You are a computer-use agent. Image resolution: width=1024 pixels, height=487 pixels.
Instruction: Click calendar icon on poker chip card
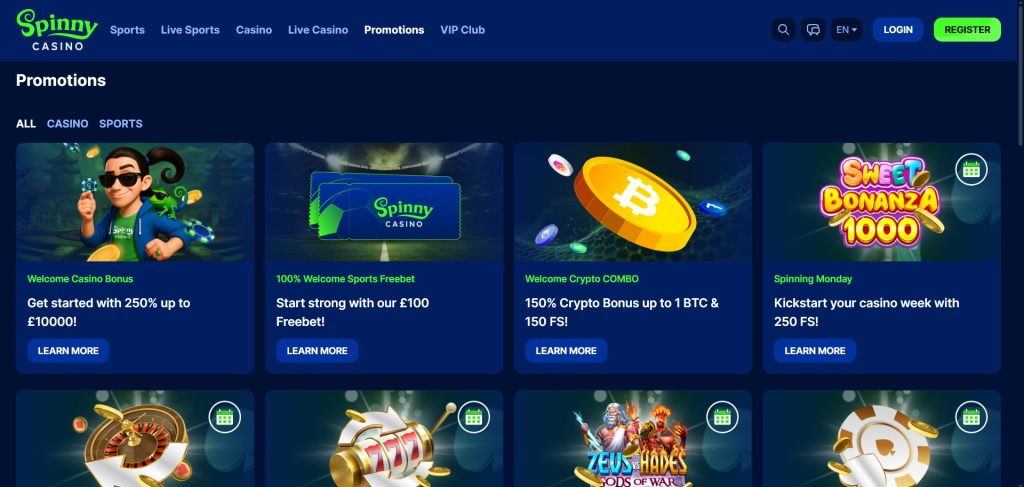[971, 417]
